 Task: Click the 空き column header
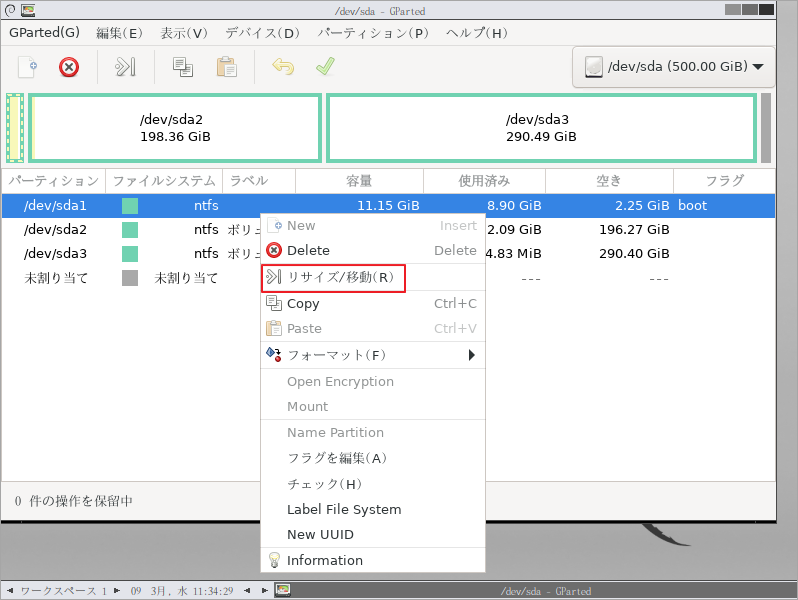(609, 181)
